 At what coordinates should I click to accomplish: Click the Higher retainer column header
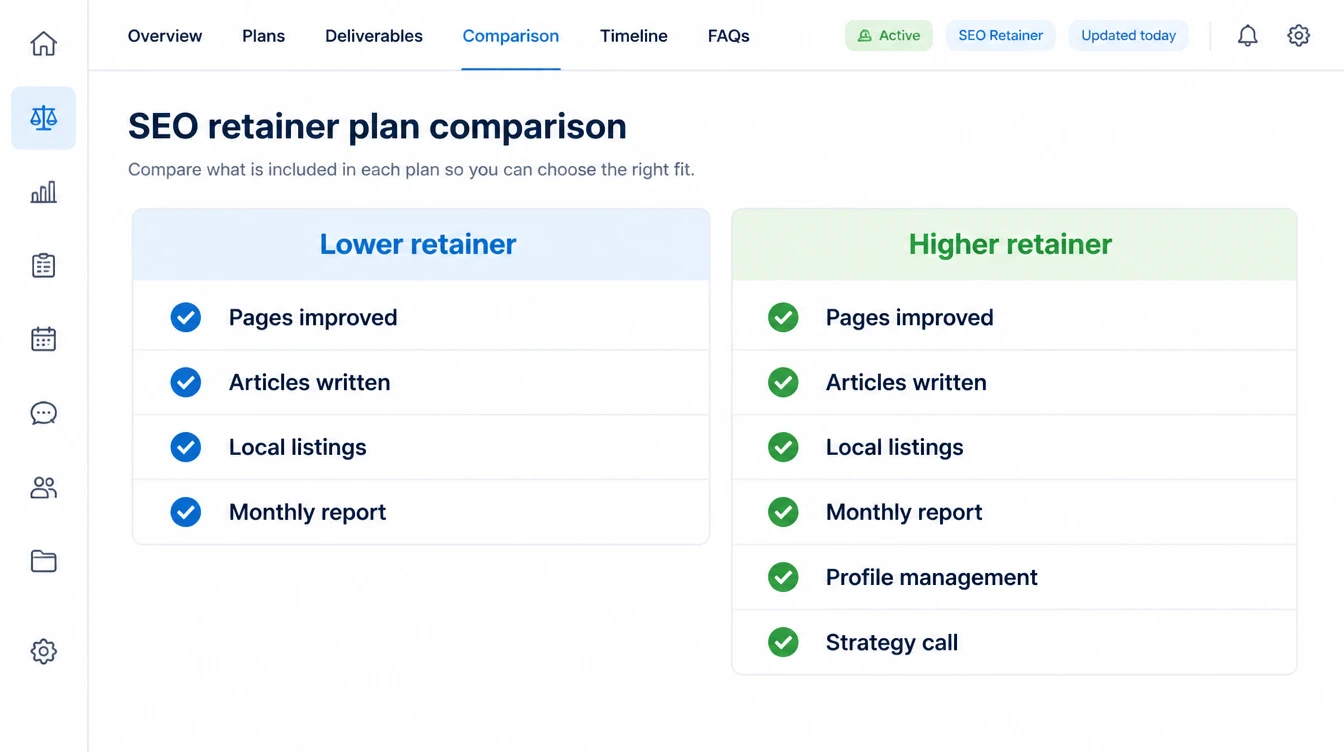click(1014, 245)
